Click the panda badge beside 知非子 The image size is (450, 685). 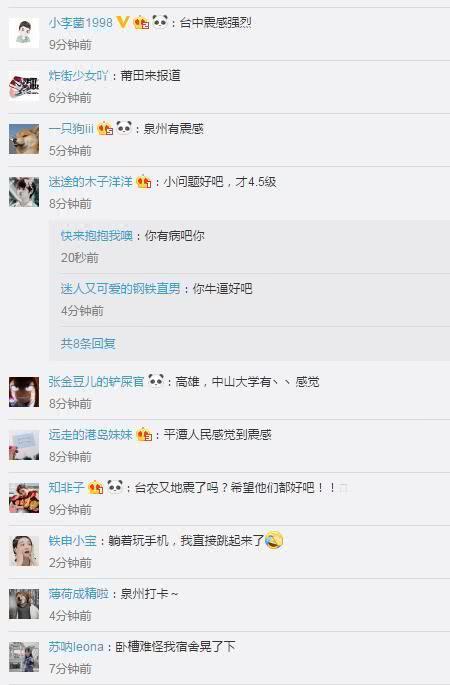pos(115,486)
